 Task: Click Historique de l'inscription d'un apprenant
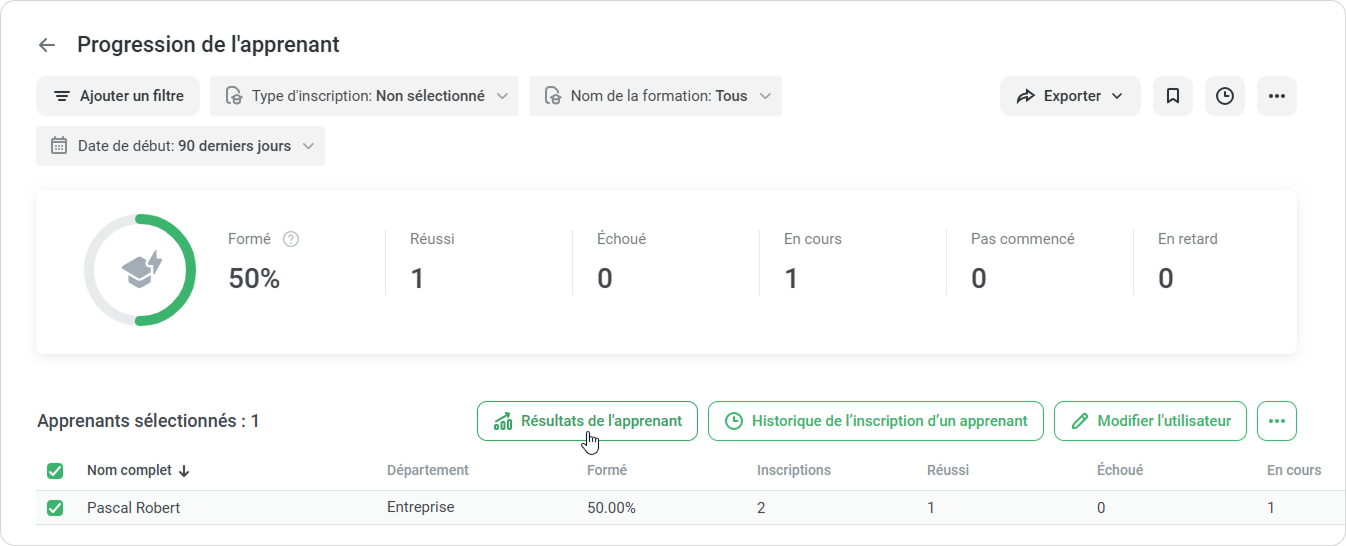tap(875, 421)
